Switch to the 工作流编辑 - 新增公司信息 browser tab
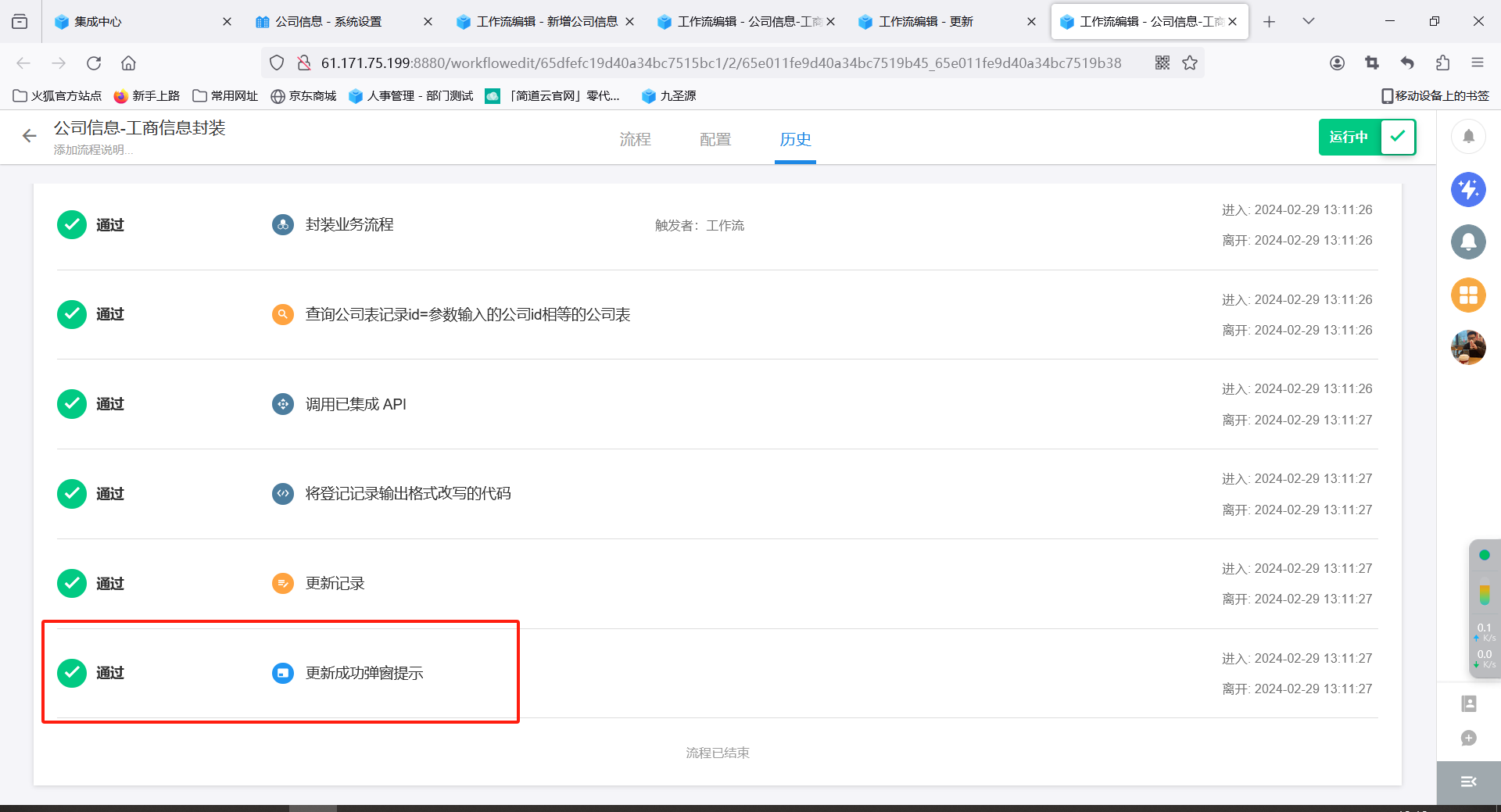1501x812 pixels. [545, 22]
